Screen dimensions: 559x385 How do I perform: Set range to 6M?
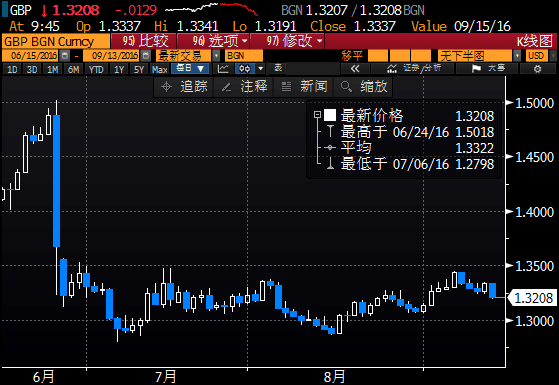pyautogui.click(x=73, y=69)
